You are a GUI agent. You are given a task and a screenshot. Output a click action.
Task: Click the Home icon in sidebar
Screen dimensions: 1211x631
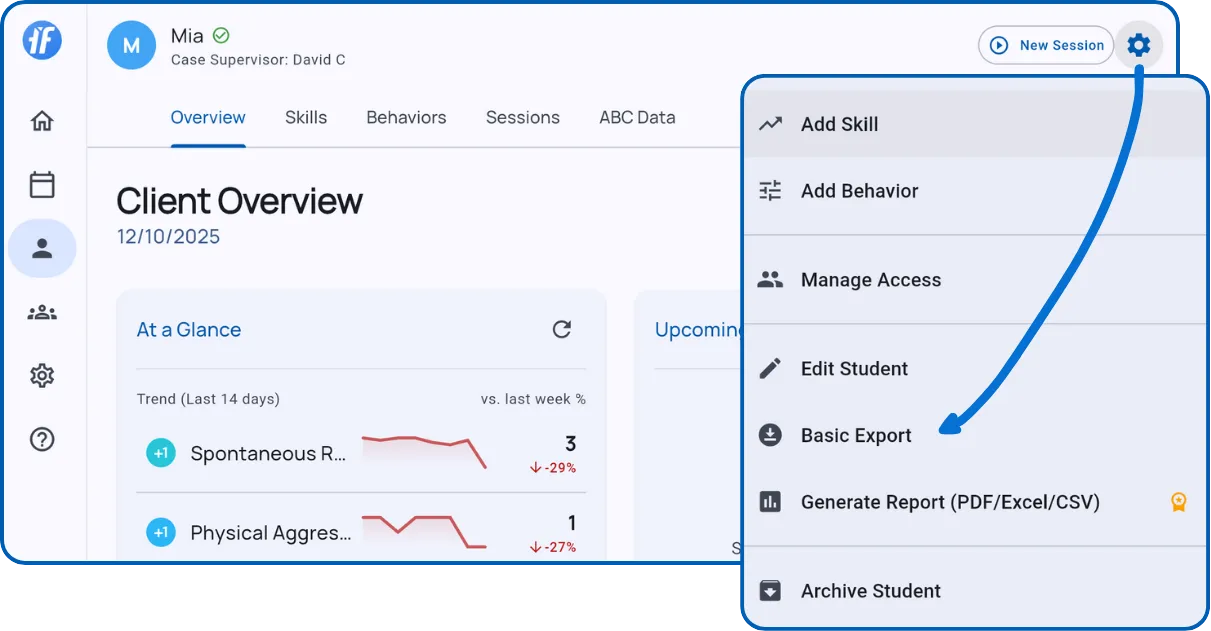coord(42,122)
